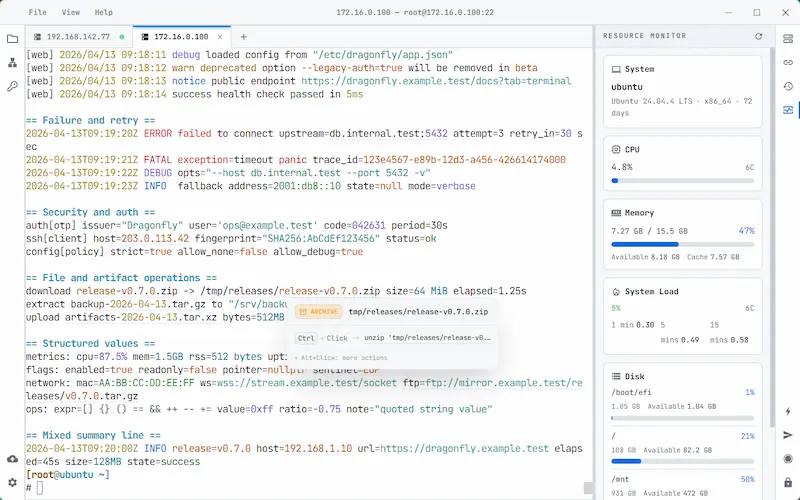Toggle the record circle icon

point(788,459)
